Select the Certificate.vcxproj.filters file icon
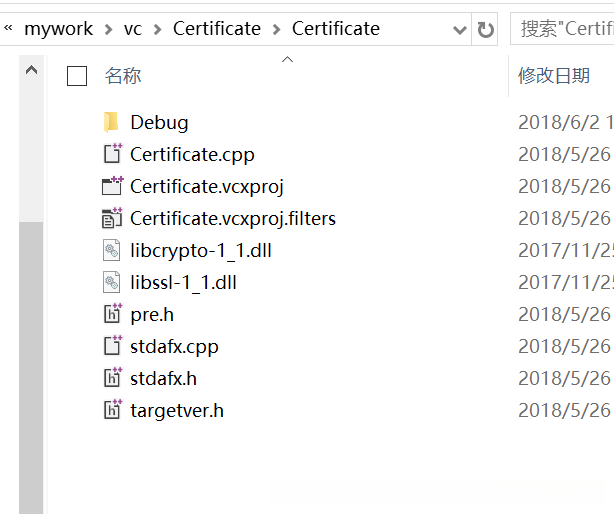This screenshot has width=614, height=514. pos(111,218)
